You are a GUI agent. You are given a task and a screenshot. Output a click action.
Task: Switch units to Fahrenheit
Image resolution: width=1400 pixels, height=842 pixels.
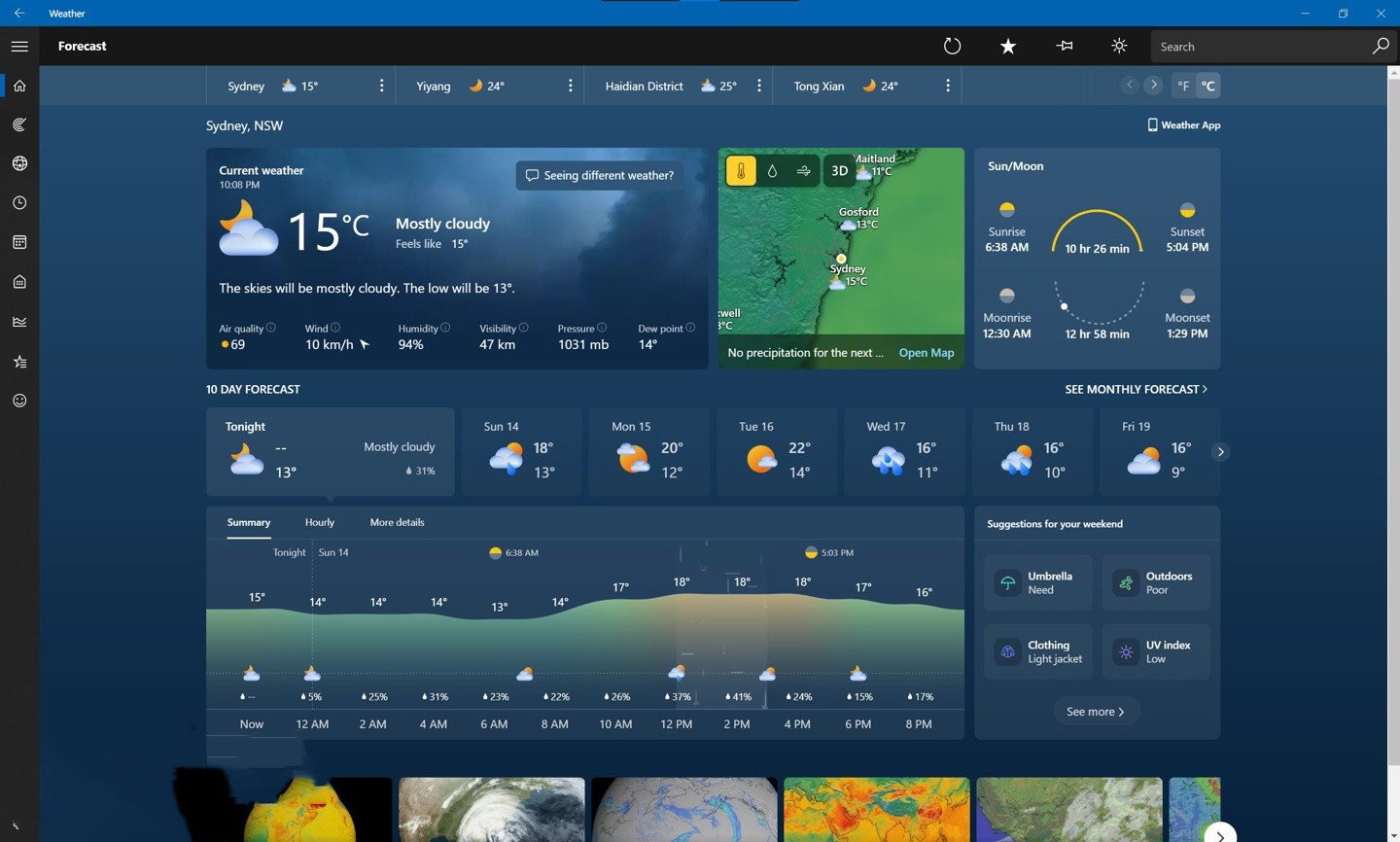pyautogui.click(x=1183, y=86)
